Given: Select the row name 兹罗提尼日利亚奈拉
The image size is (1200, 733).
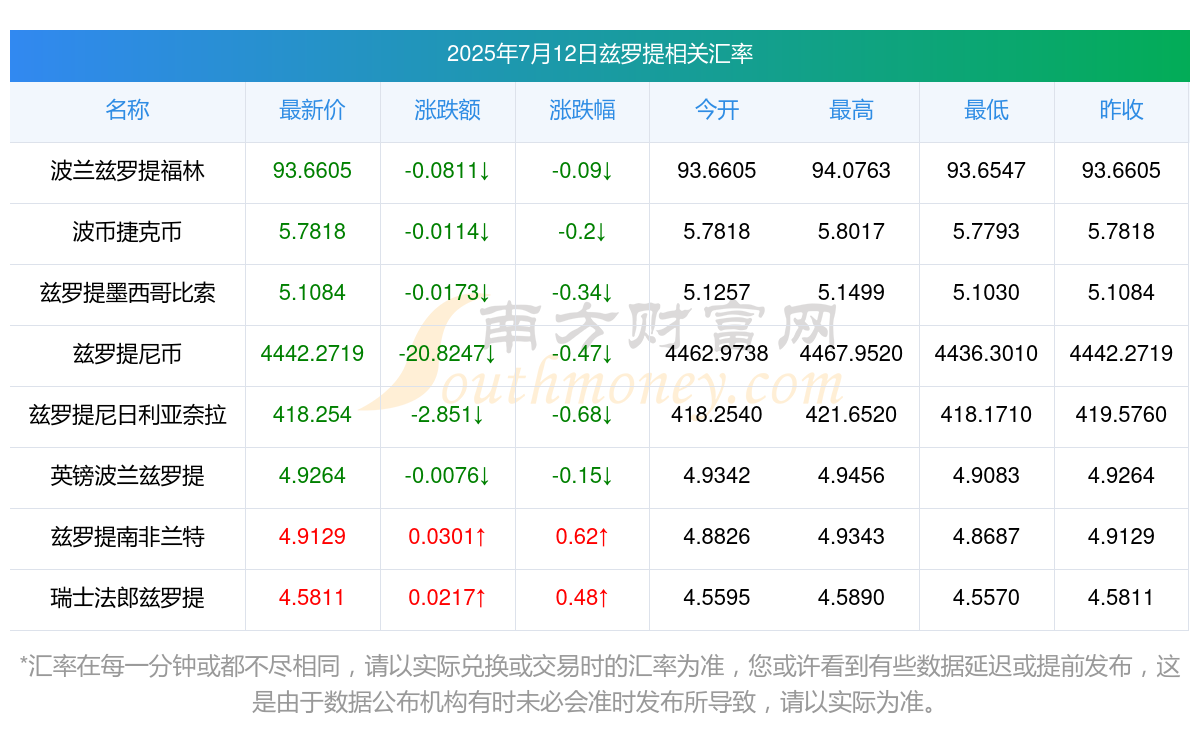Looking at the screenshot, I should [x=127, y=414].
